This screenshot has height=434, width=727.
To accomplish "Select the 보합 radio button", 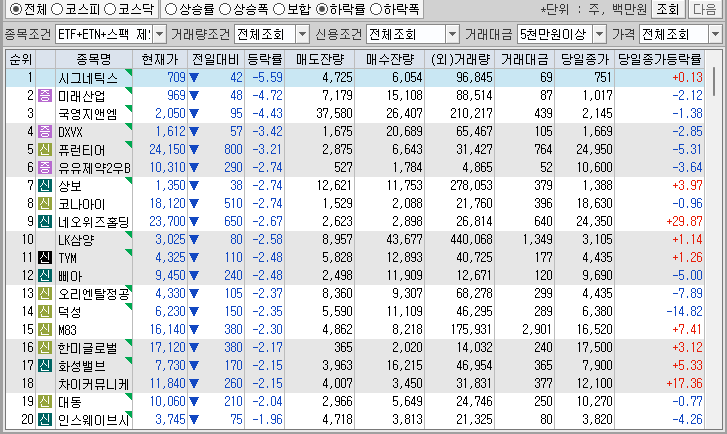I will [x=279, y=9].
